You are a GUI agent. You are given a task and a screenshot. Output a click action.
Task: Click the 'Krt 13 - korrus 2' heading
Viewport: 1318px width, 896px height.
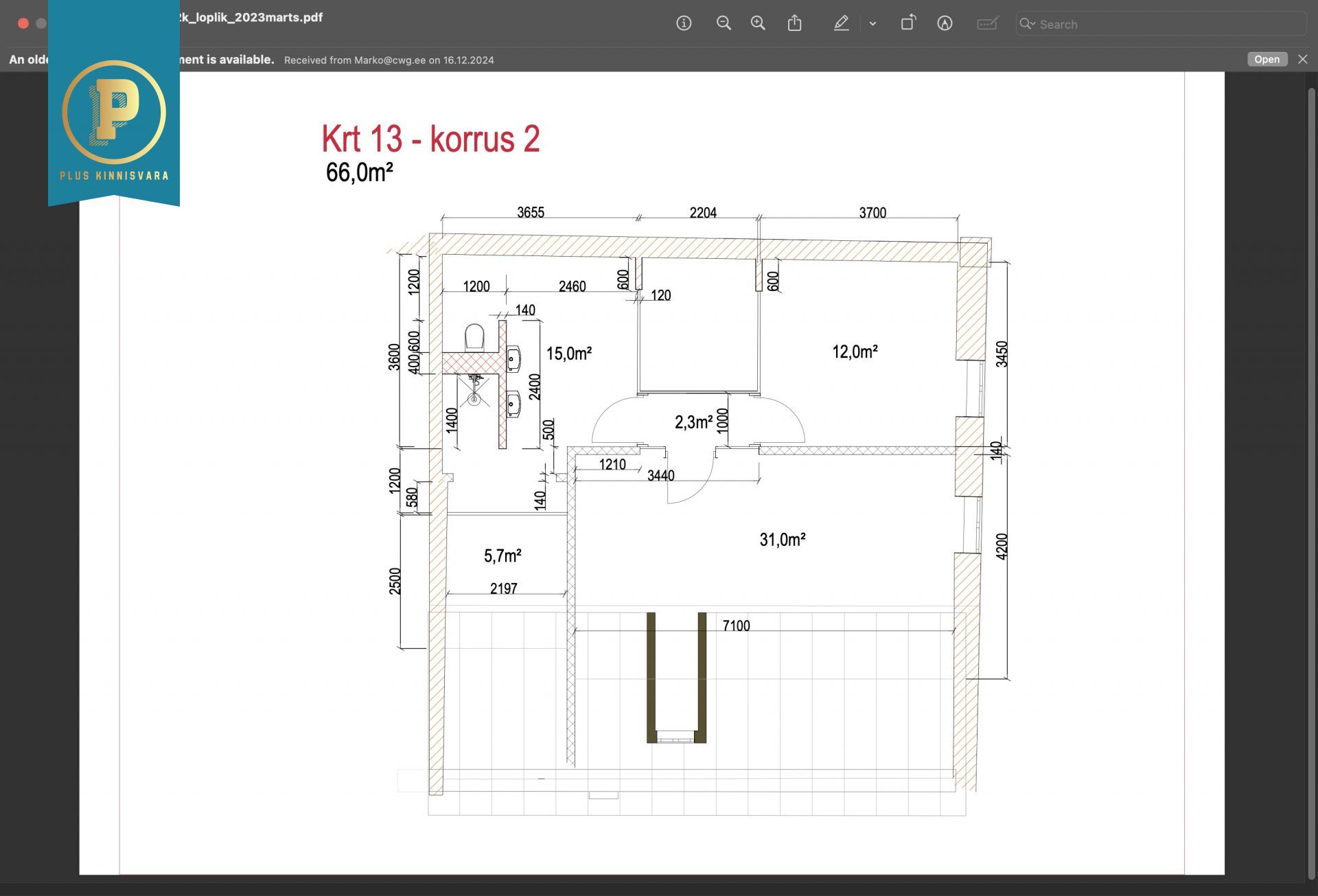pos(430,139)
